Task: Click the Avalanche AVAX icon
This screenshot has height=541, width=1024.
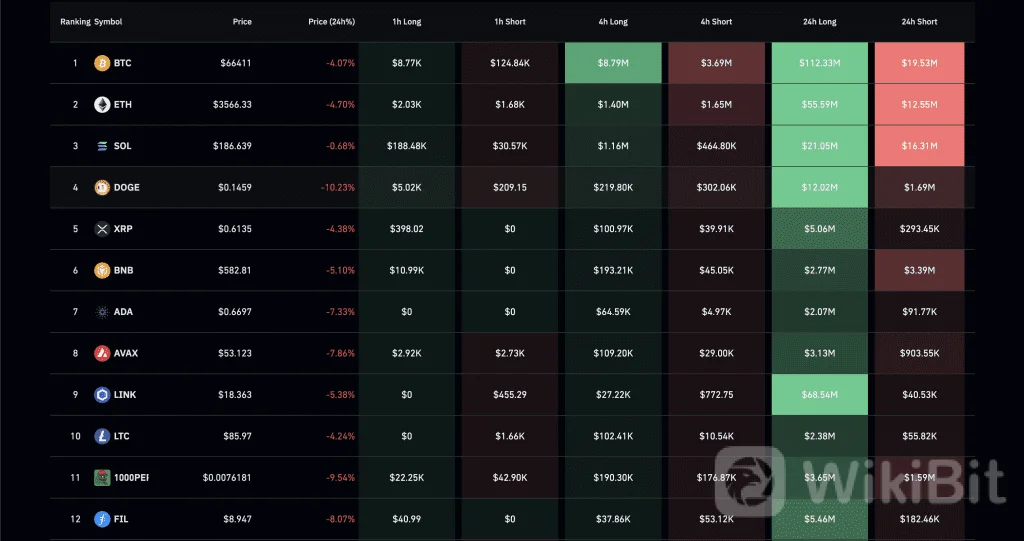Action: 101,353
